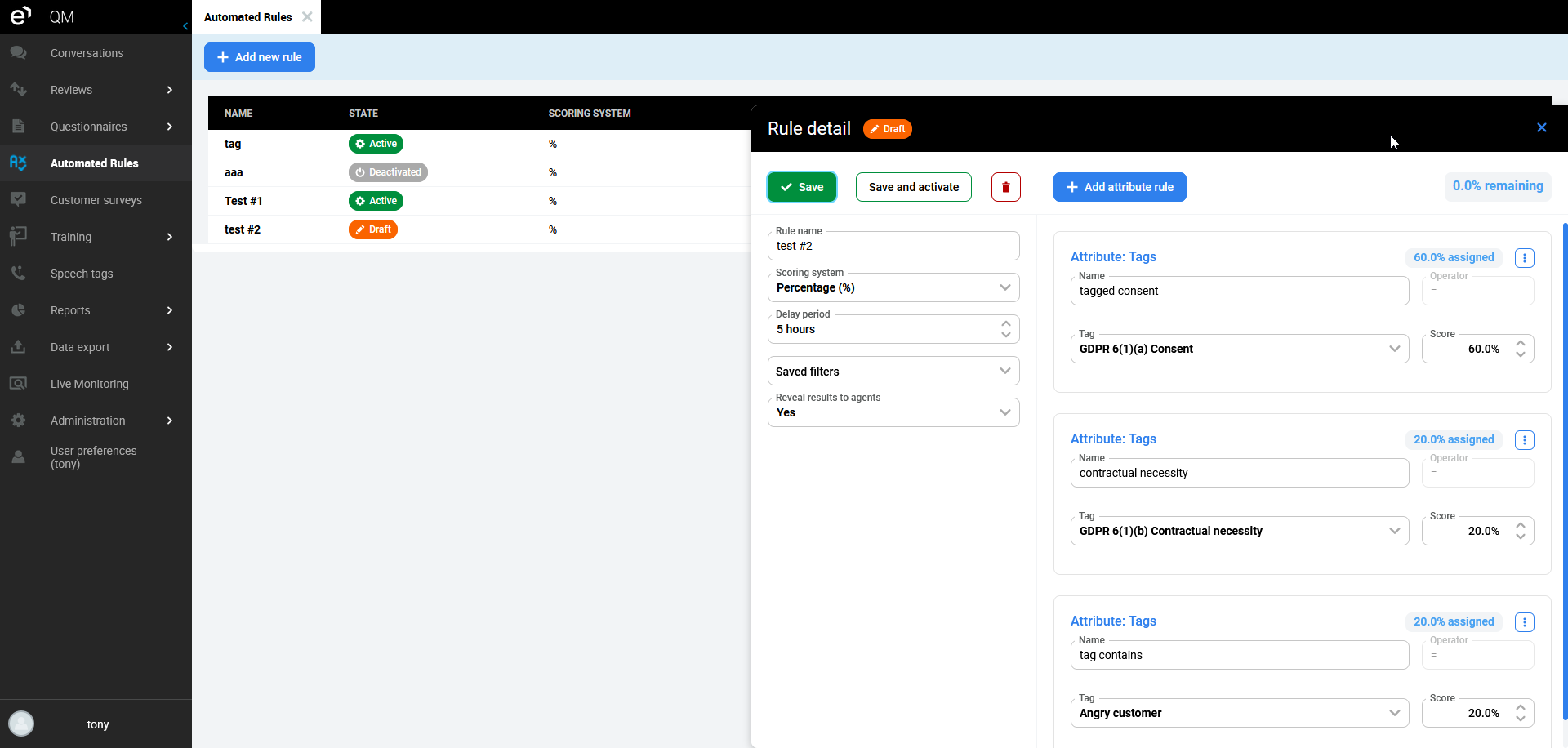Select Speech tags in the sidebar

point(82,274)
